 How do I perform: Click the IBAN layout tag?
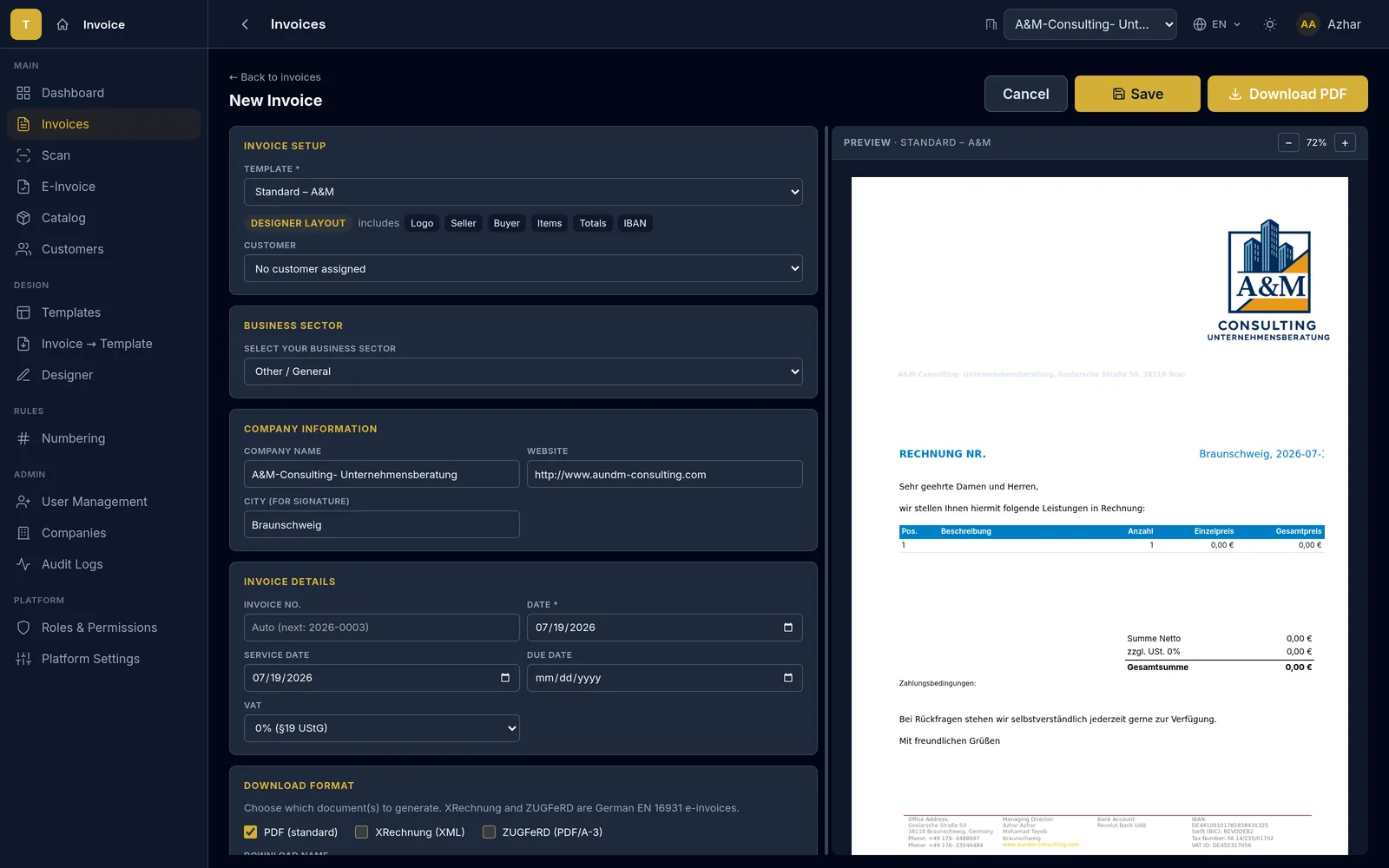[635, 223]
